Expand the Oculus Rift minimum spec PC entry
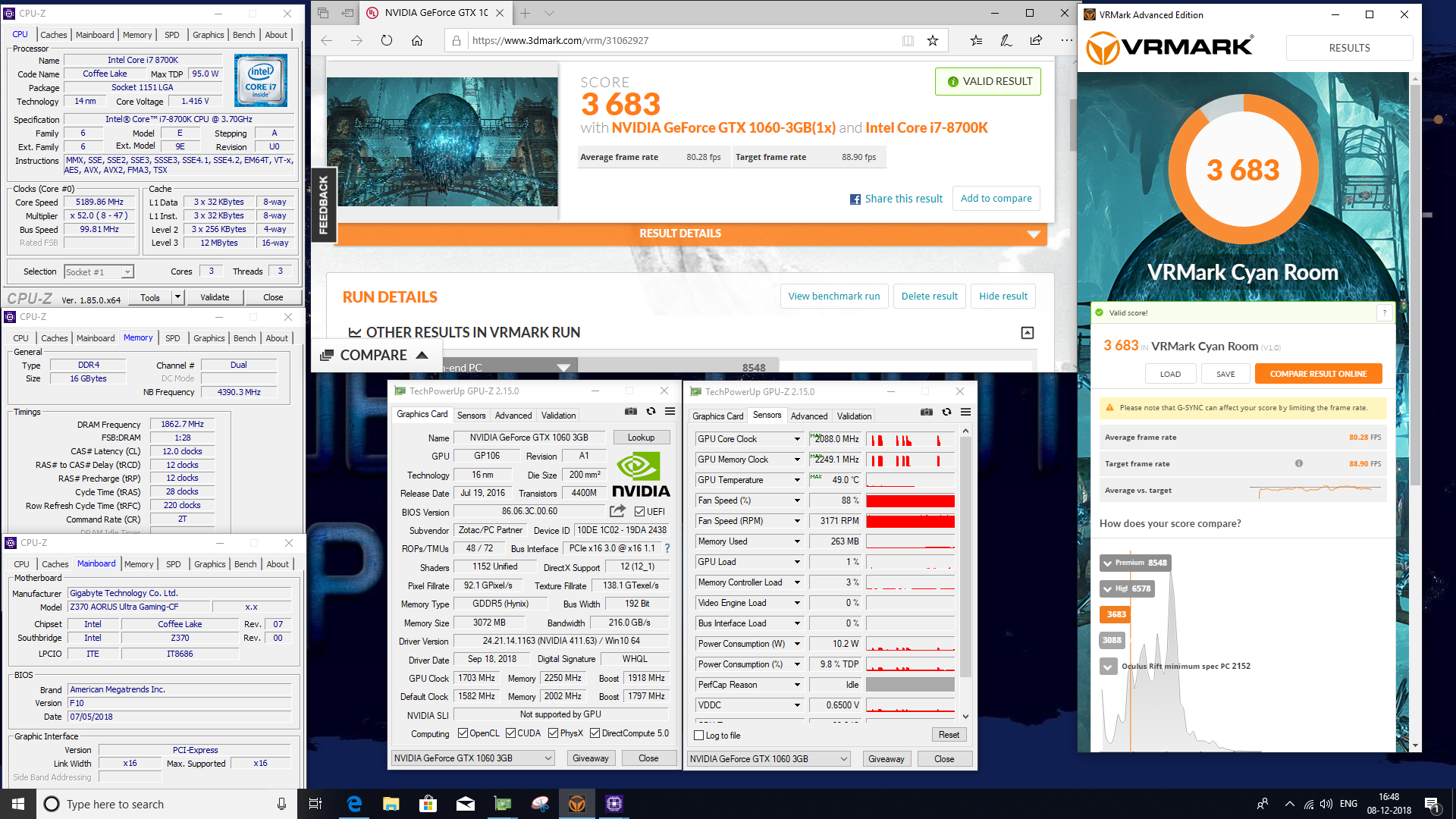This screenshot has height=819, width=1456. click(1109, 667)
